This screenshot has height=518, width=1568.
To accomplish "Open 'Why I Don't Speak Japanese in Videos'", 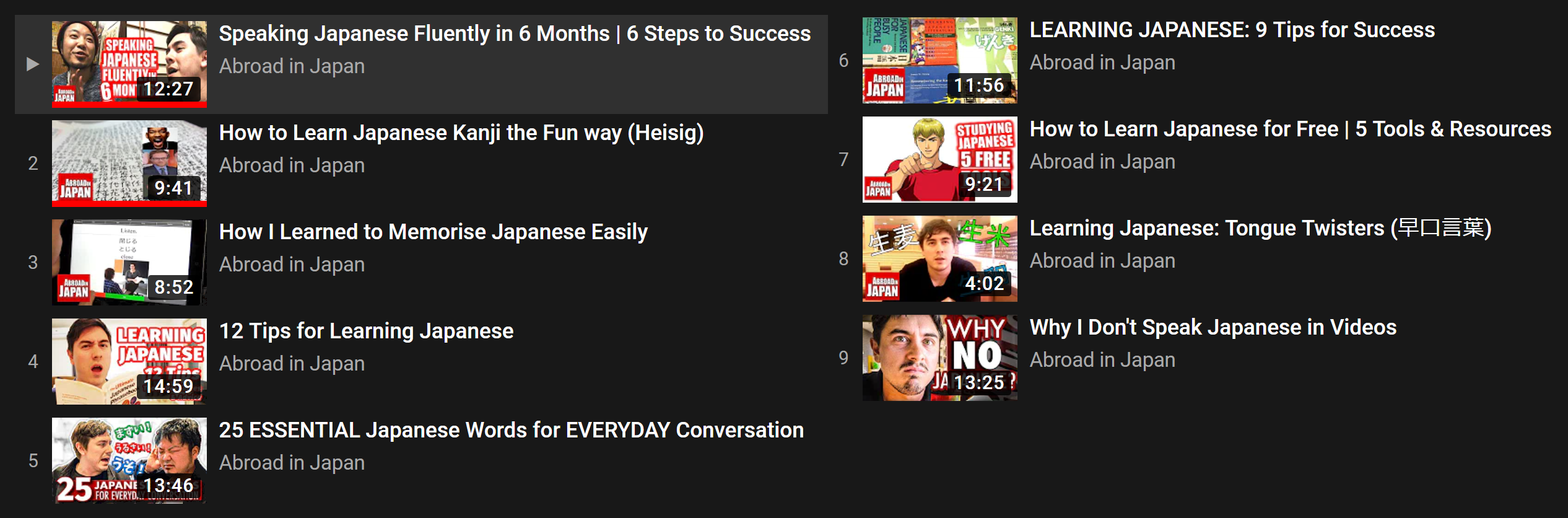I will 1213,327.
